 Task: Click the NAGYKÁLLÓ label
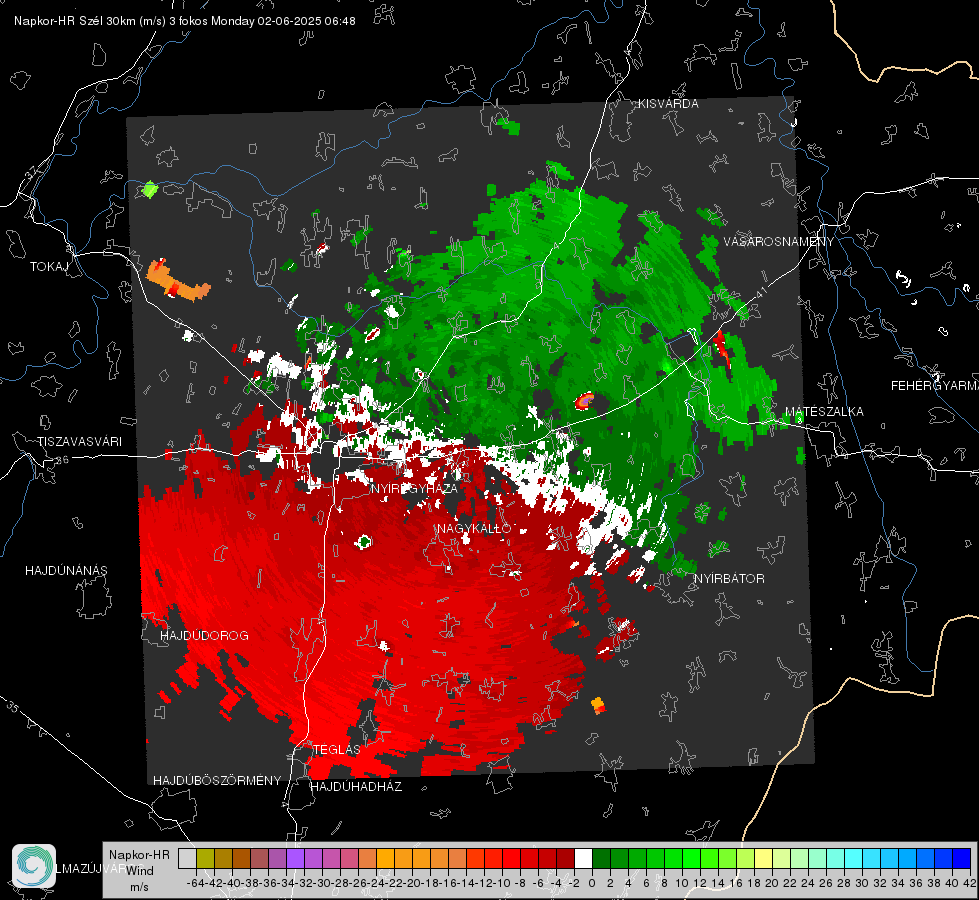click(474, 529)
